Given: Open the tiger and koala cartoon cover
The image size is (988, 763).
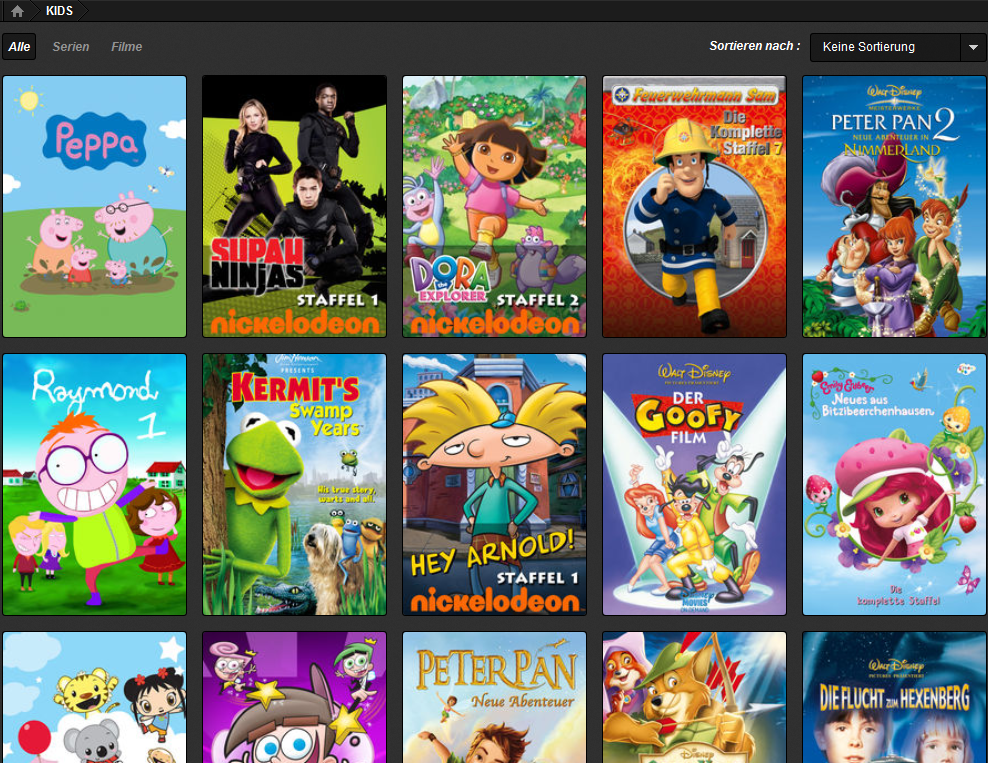Looking at the screenshot, I should point(95,697).
